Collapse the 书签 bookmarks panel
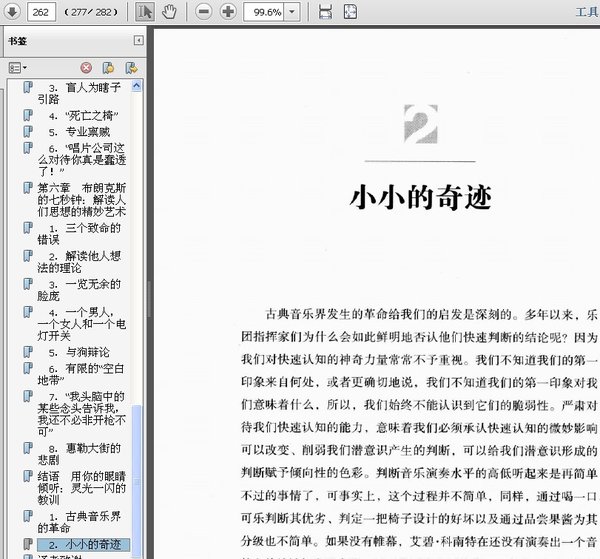 pos(139,40)
